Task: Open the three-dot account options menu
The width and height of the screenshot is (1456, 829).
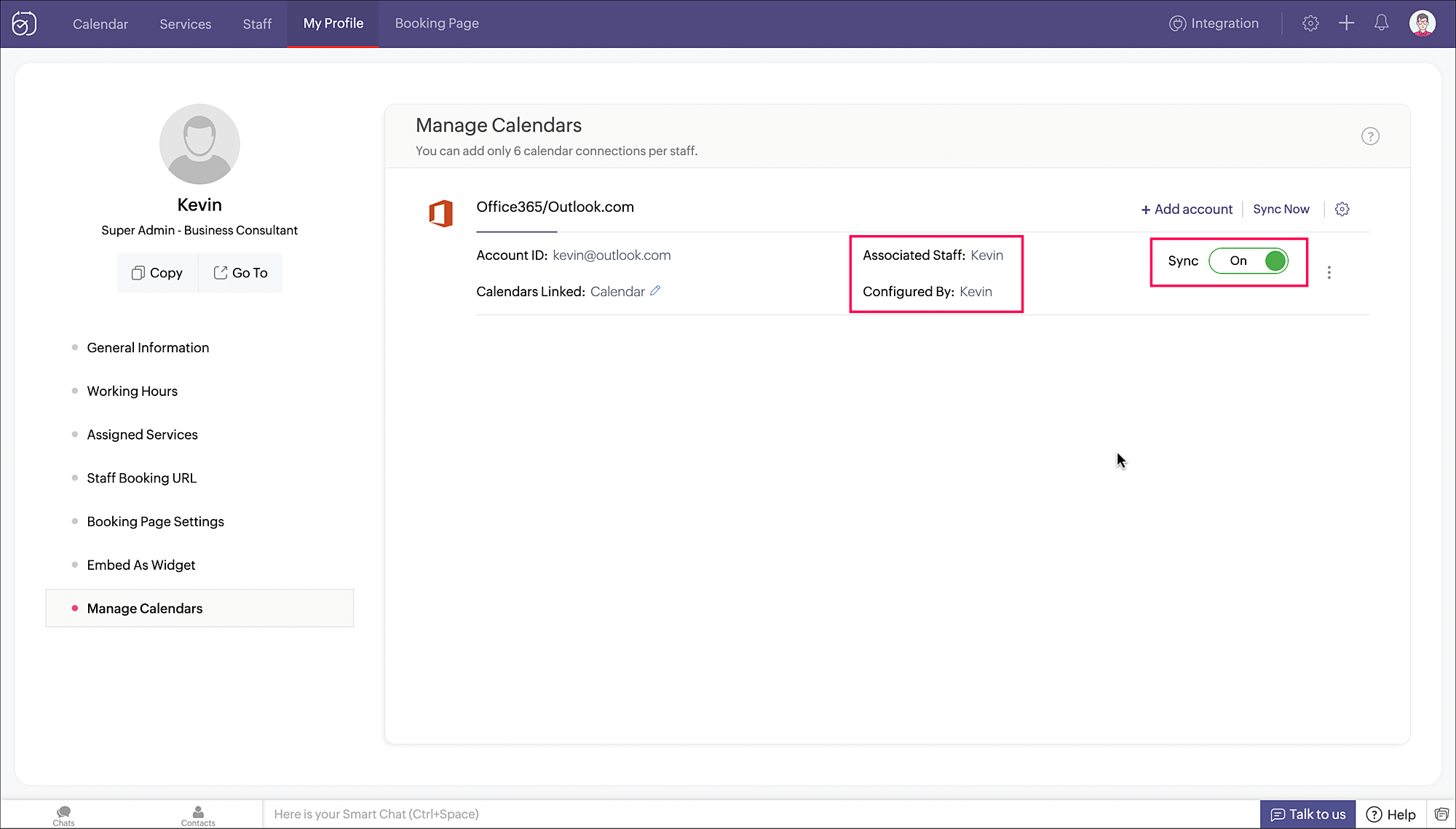Action: point(1329,272)
